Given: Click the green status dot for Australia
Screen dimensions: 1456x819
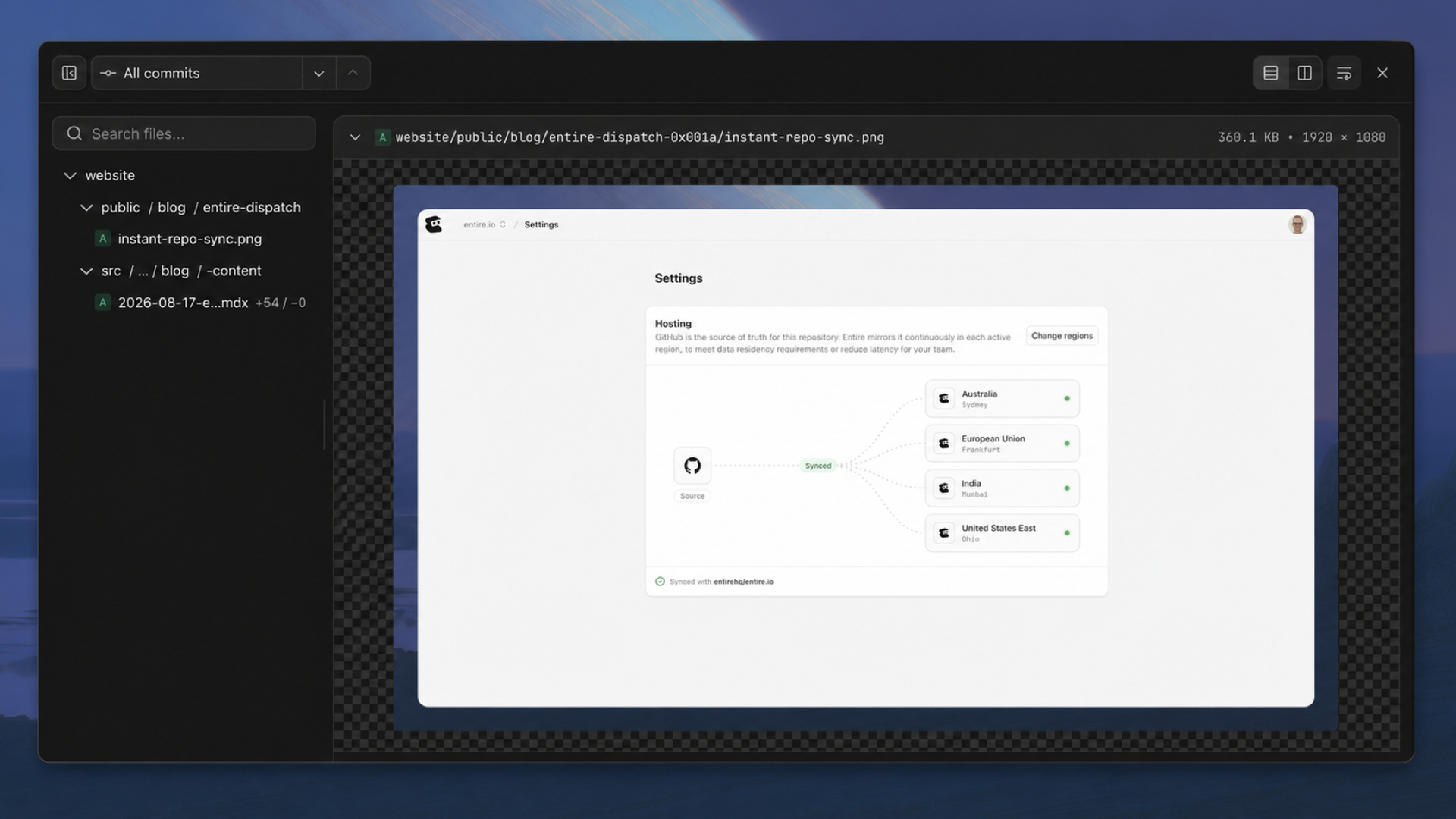Looking at the screenshot, I should coord(1067,398).
